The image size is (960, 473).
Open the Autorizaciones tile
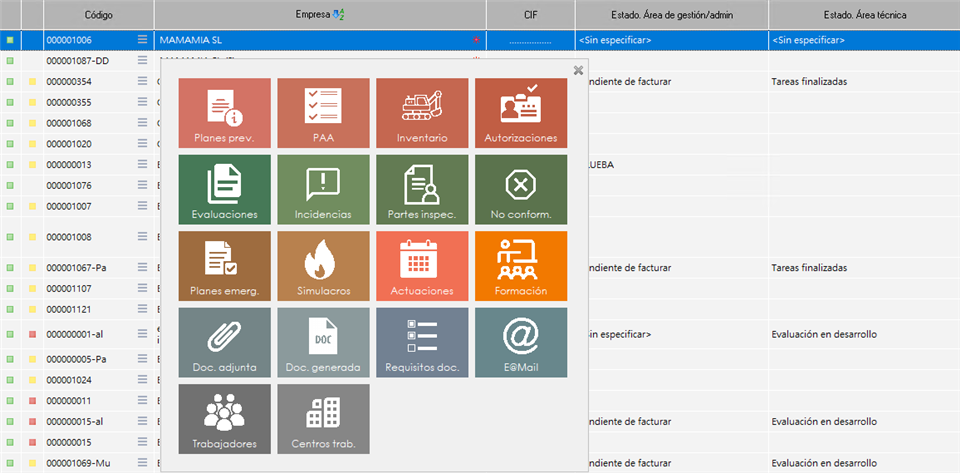520,113
